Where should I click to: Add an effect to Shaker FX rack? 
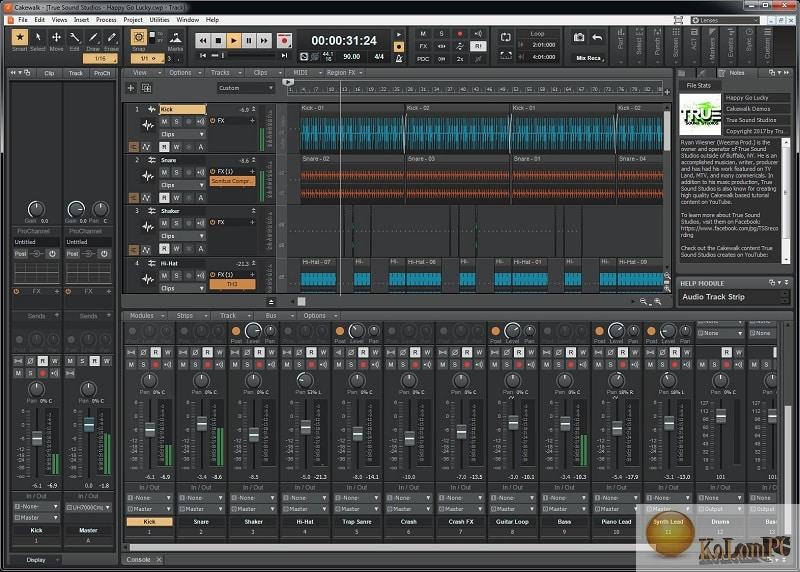(252, 222)
